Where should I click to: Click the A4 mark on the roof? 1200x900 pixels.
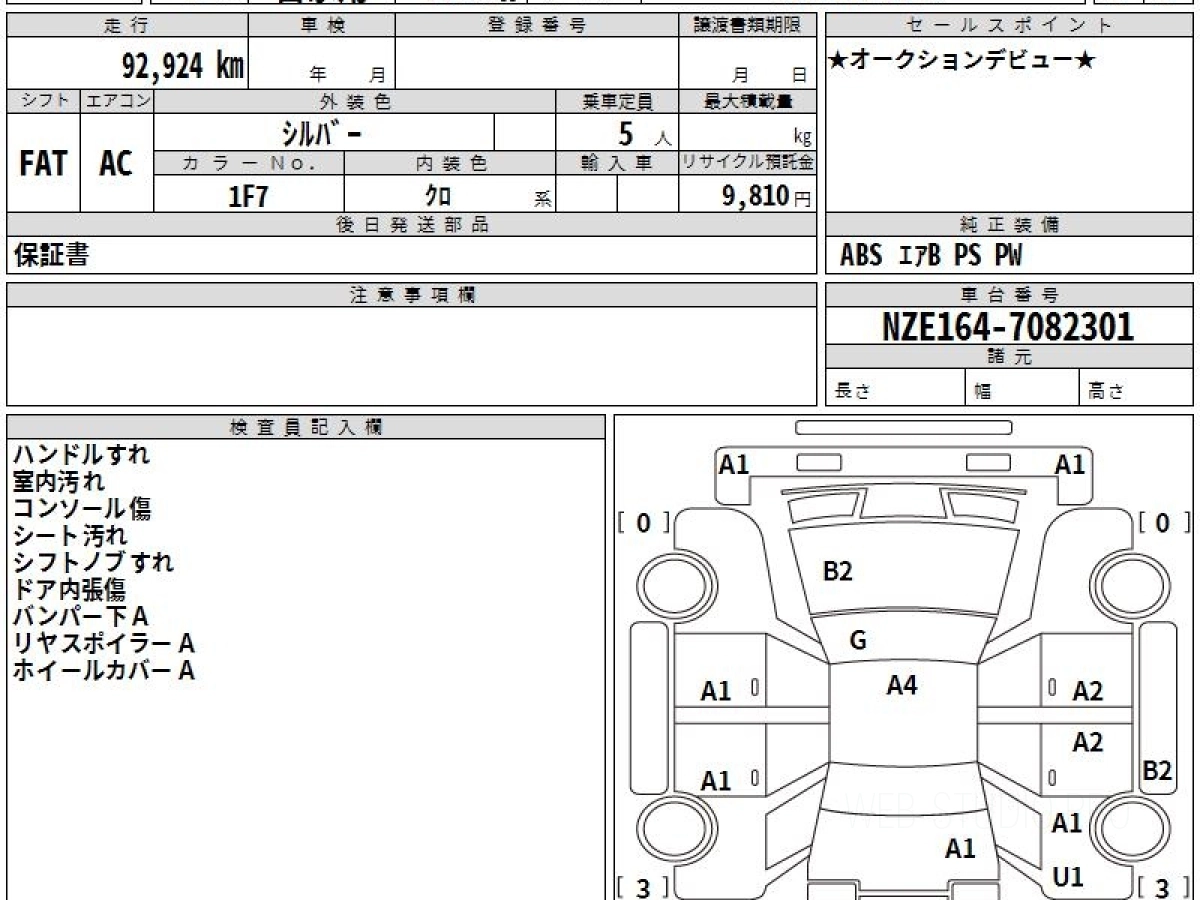[902, 685]
